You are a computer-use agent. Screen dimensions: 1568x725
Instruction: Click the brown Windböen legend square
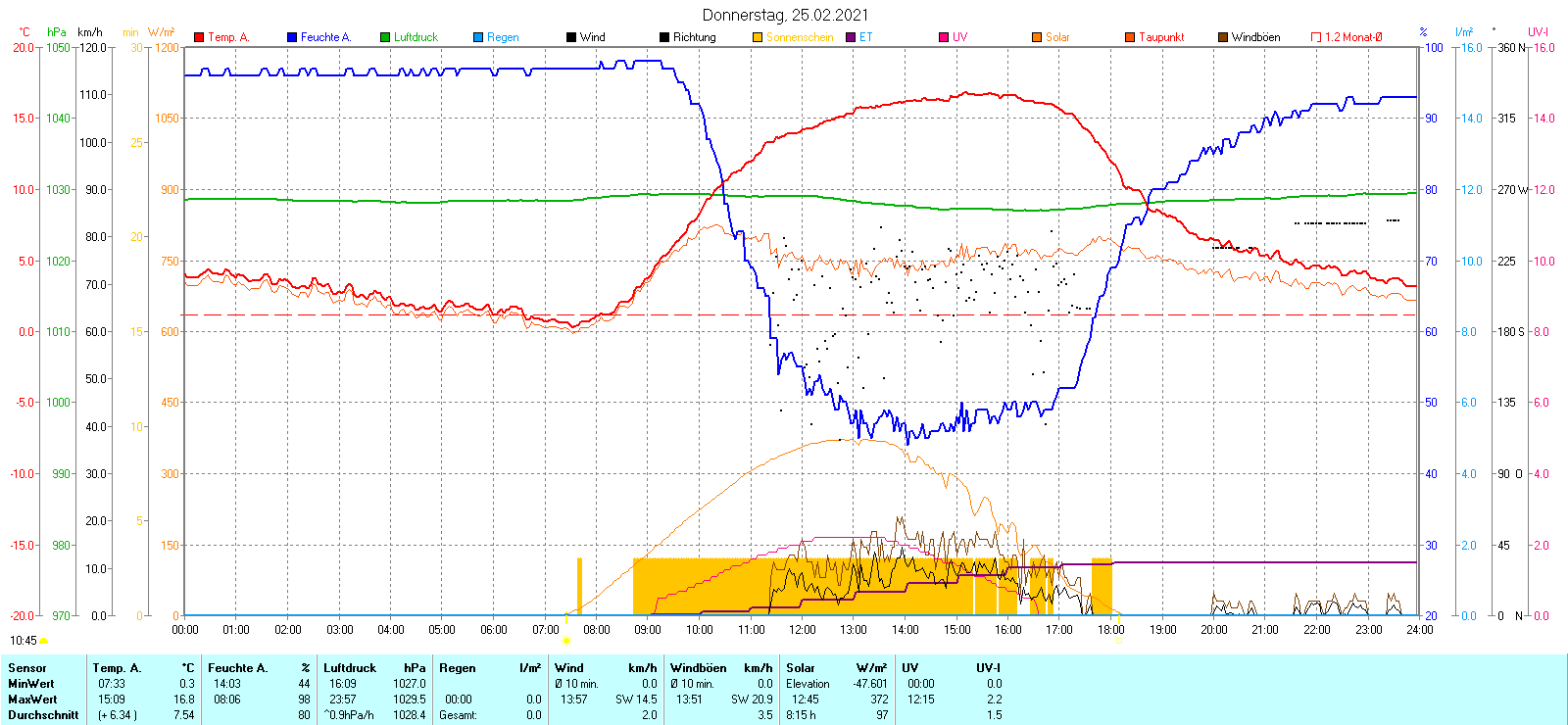[x=1223, y=37]
